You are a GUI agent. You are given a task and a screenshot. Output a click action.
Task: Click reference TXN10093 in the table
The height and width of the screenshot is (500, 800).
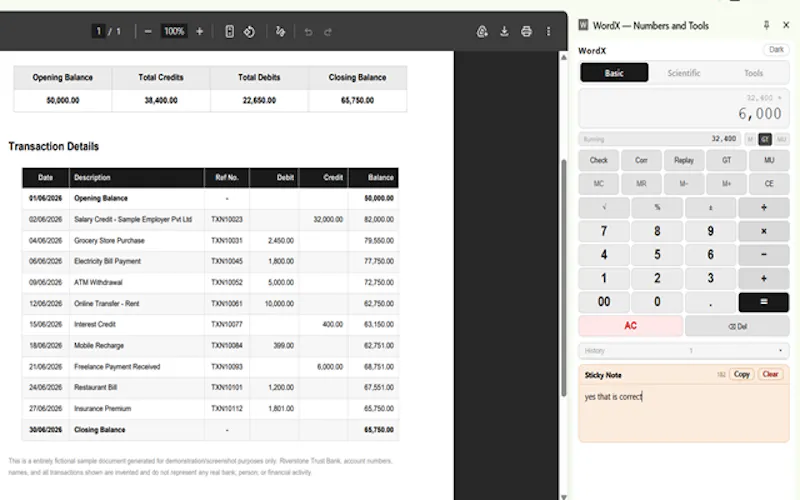coord(227,367)
